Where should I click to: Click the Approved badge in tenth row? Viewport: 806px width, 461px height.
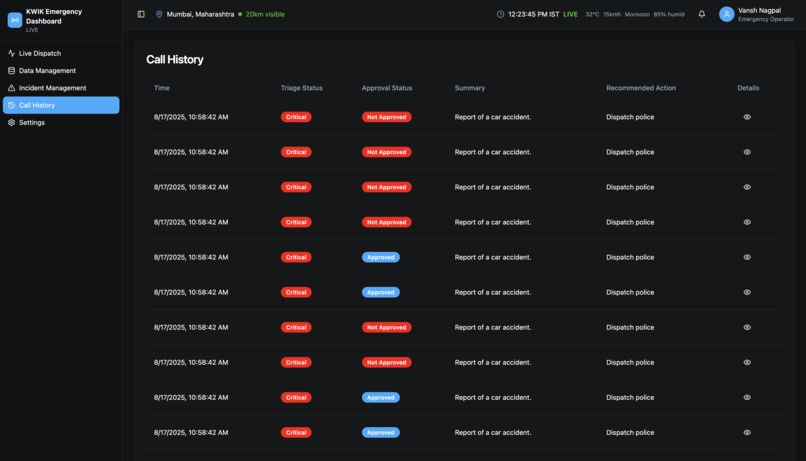tap(380, 432)
